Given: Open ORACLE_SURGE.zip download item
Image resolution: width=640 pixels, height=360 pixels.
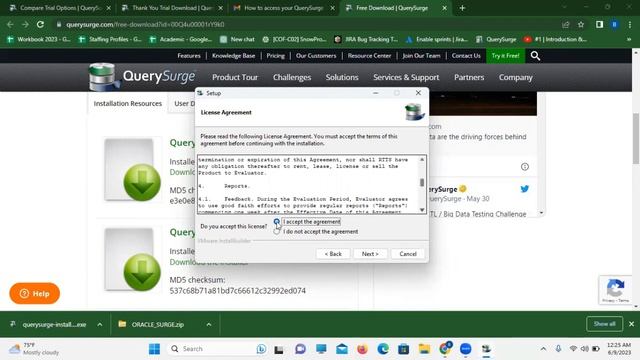Looking at the screenshot, I should [157, 324].
